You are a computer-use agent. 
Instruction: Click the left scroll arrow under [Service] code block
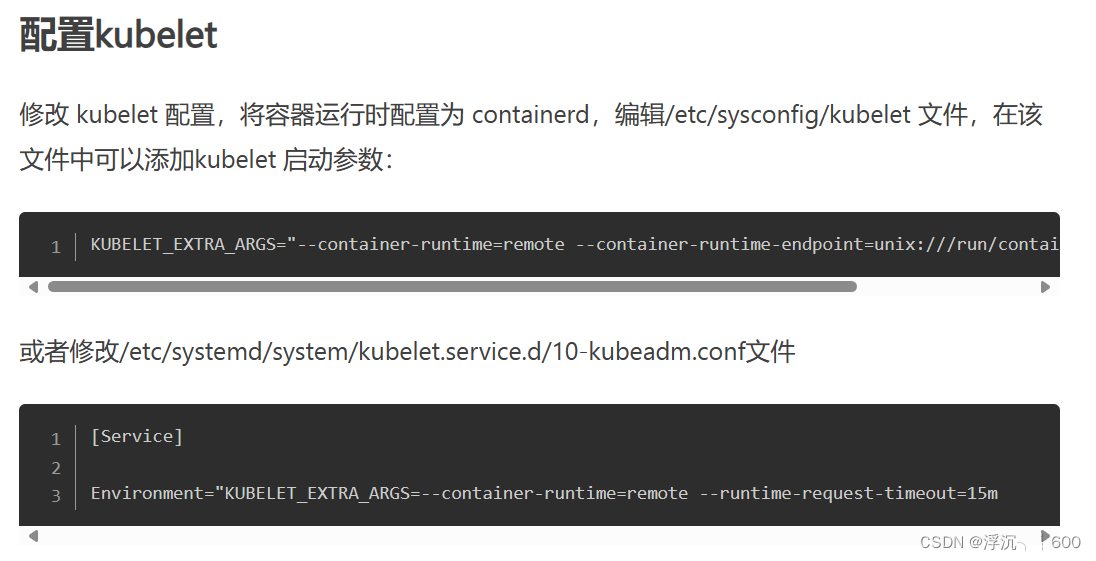coord(33,537)
